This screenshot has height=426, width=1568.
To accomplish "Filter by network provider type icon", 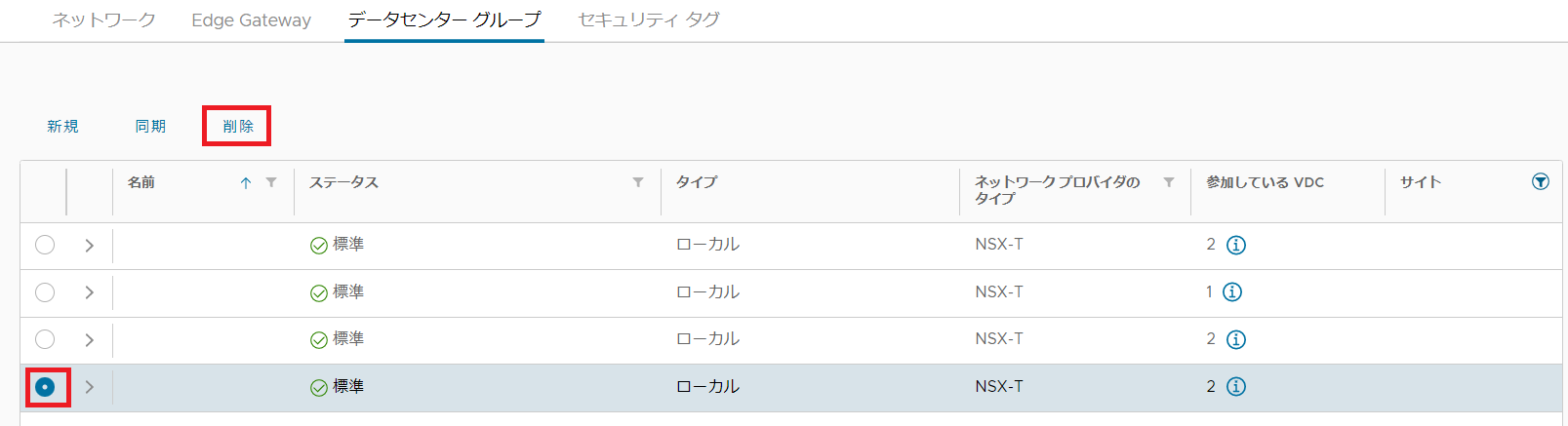I will tap(1169, 182).
